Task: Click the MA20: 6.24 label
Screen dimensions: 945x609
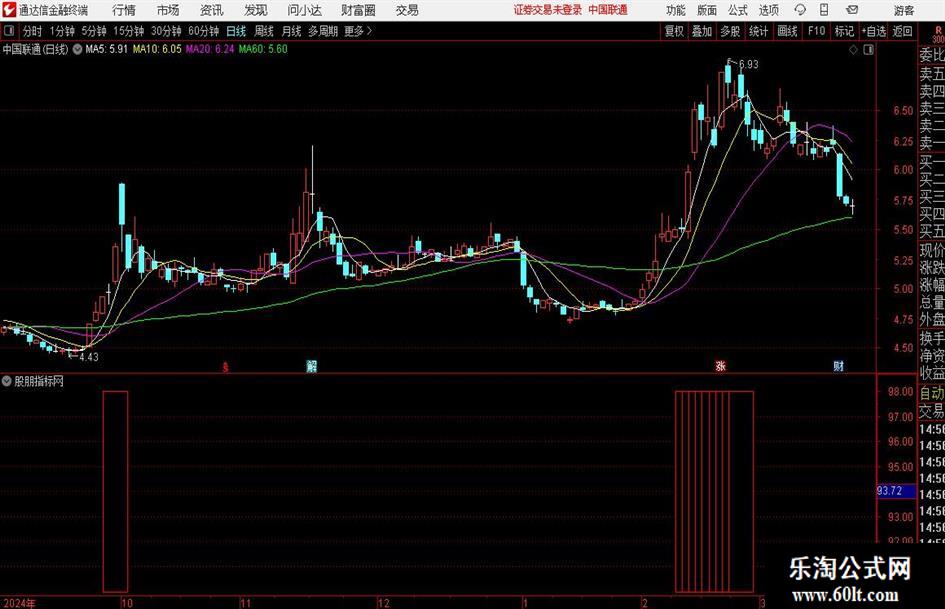Action: click(x=210, y=49)
